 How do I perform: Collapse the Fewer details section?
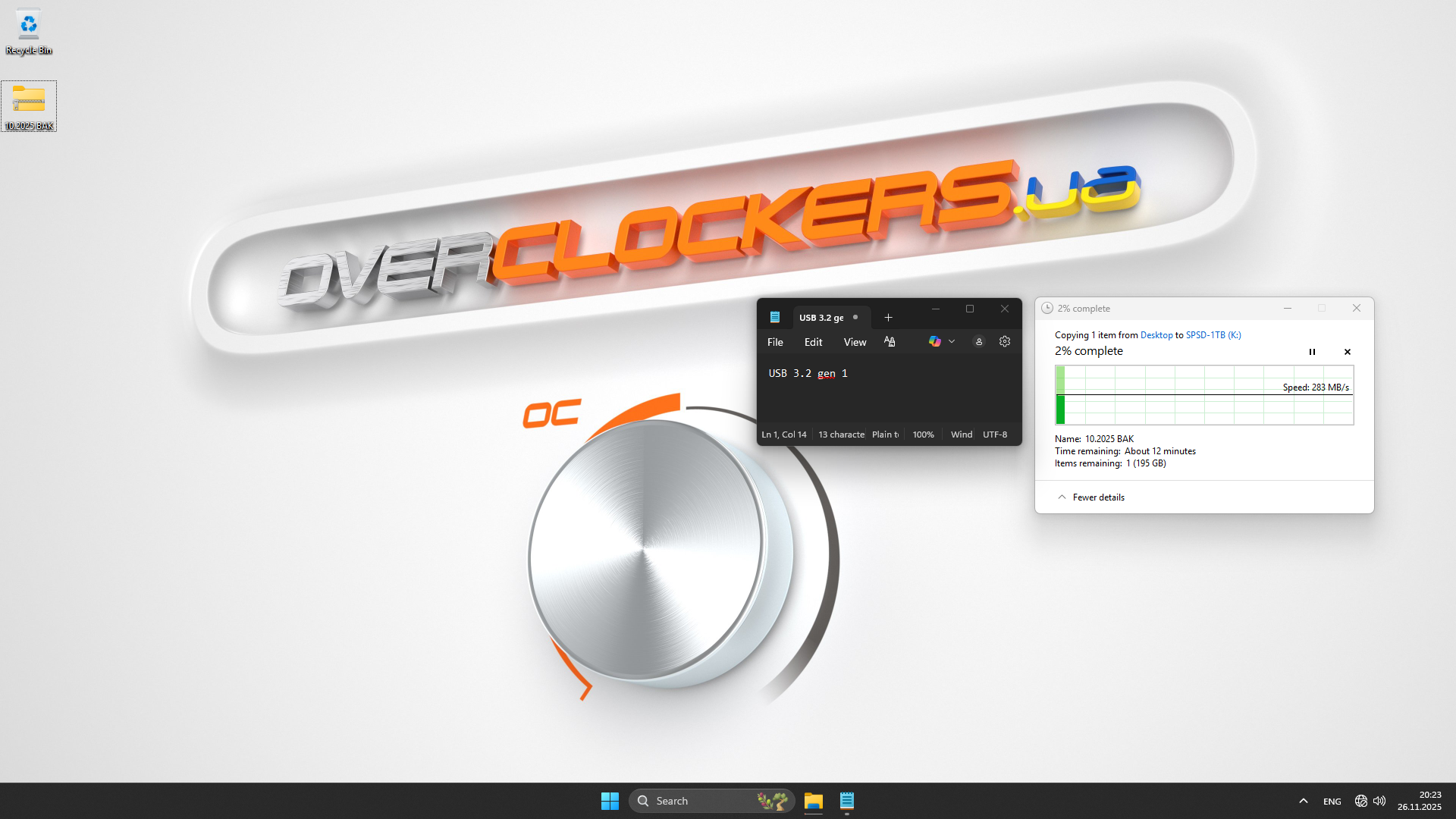[1091, 497]
